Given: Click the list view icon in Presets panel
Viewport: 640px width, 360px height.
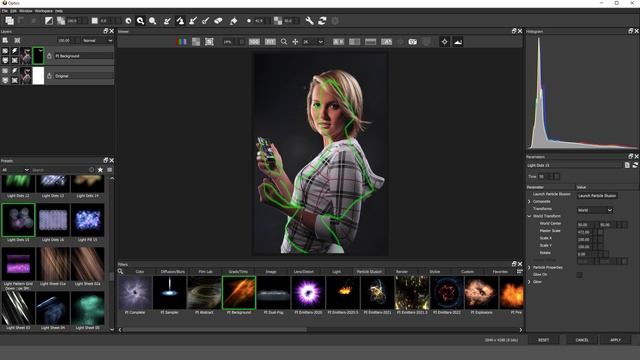Looking at the screenshot, I should [110, 170].
